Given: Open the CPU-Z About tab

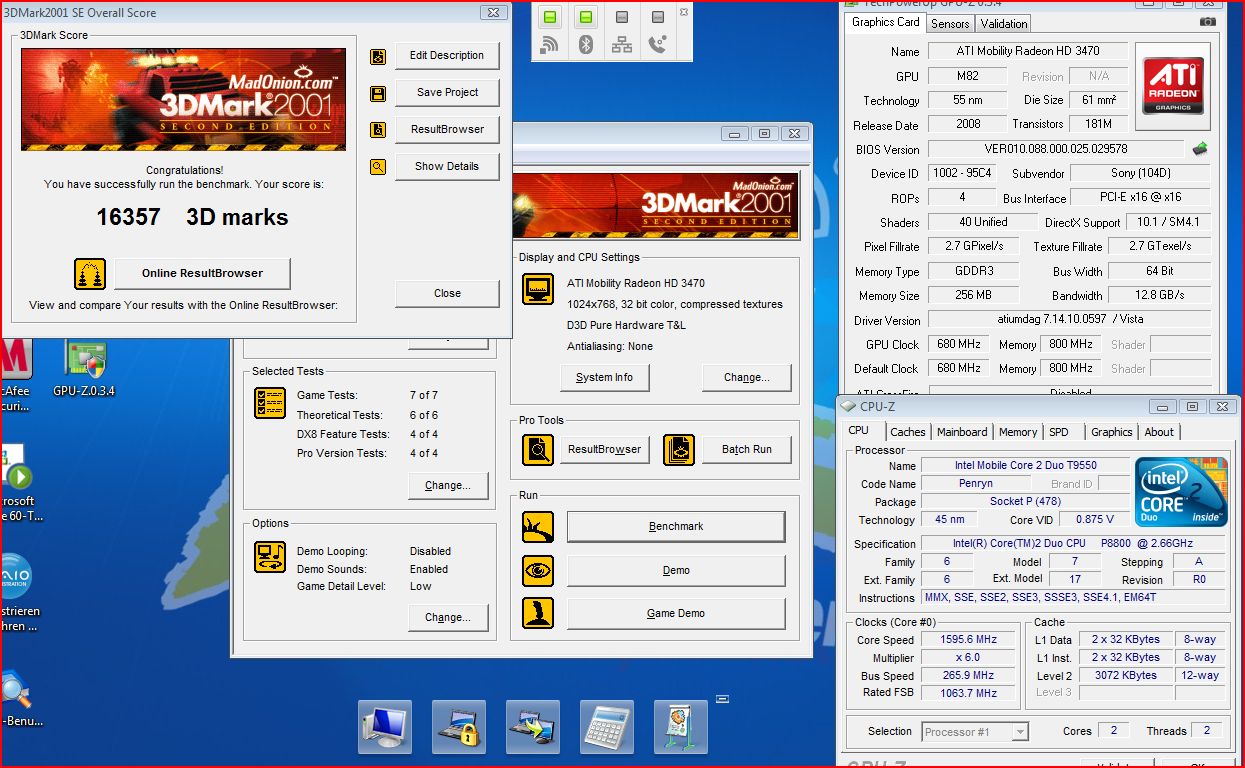Looking at the screenshot, I should pos(1159,432).
